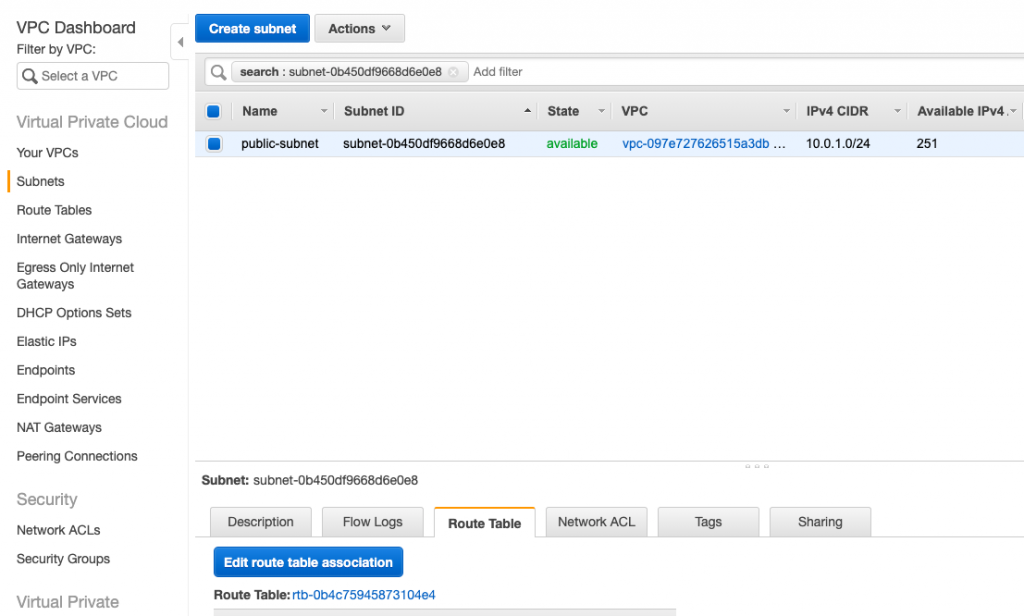The height and width of the screenshot is (616, 1024).
Task: Open Internet Gateways in the sidebar
Action: click(69, 239)
